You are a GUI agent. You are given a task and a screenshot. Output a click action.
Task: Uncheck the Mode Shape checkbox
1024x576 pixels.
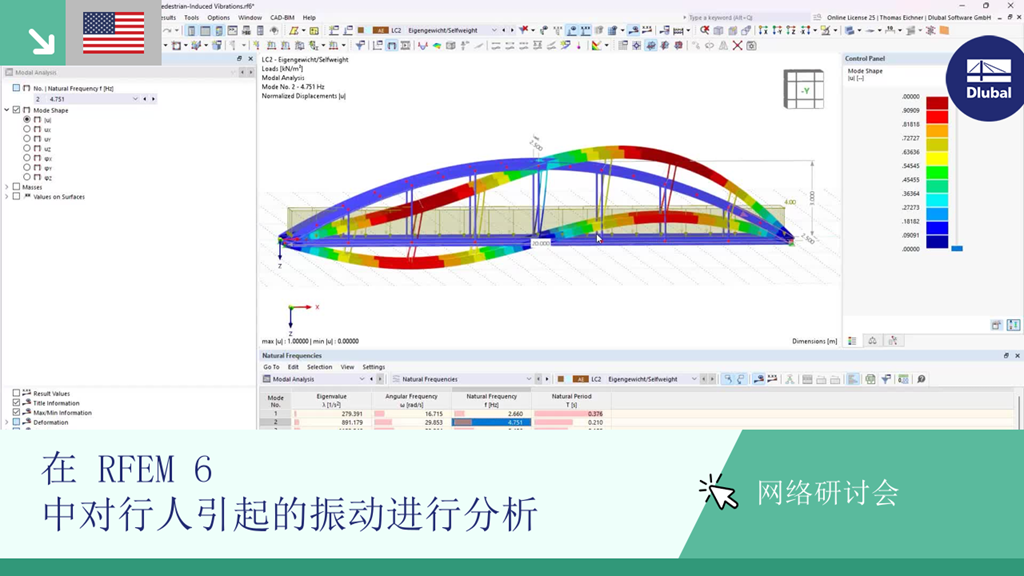pos(16,110)
